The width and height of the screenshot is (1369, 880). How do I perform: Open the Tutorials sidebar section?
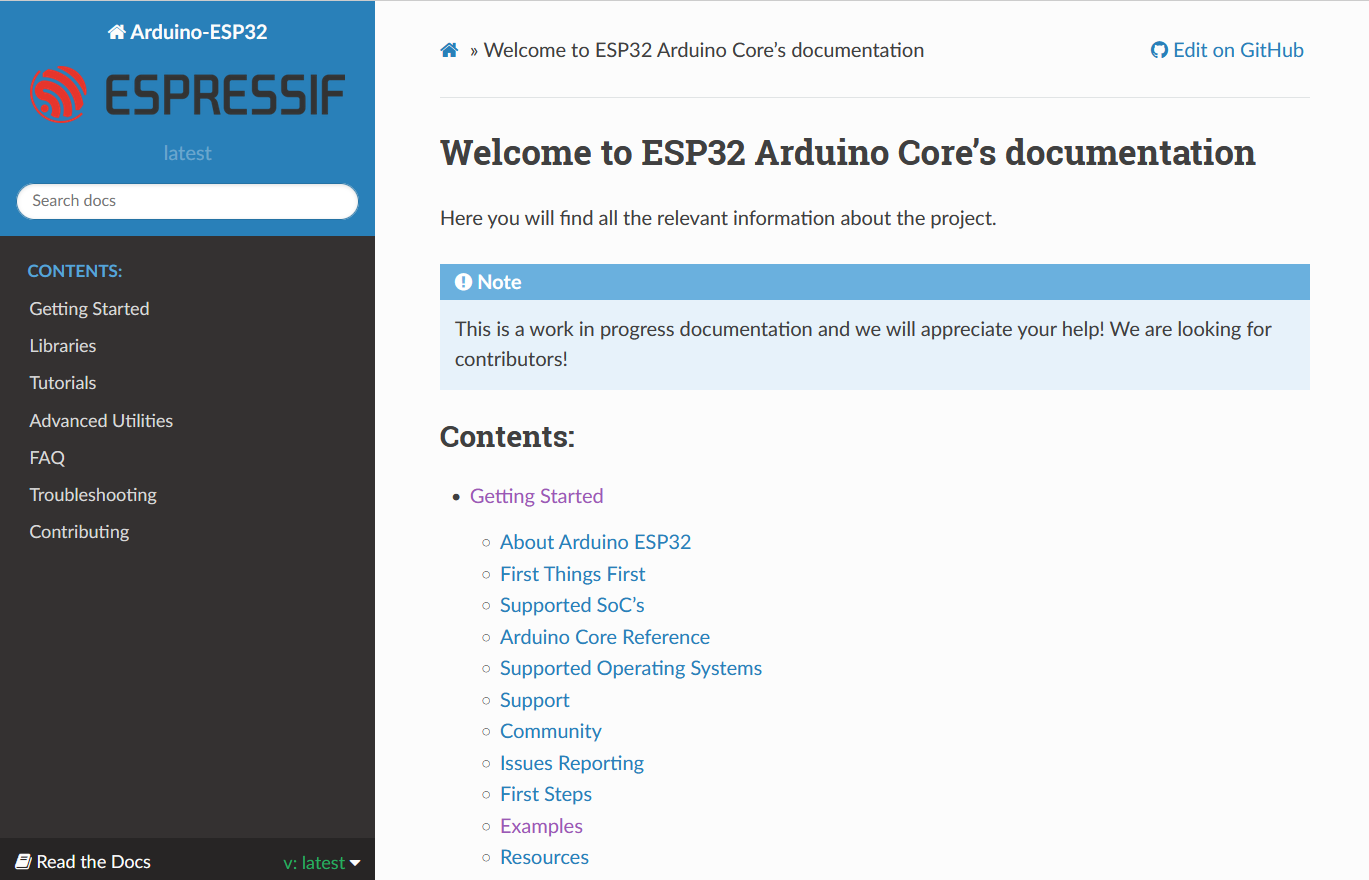point(63,382)
